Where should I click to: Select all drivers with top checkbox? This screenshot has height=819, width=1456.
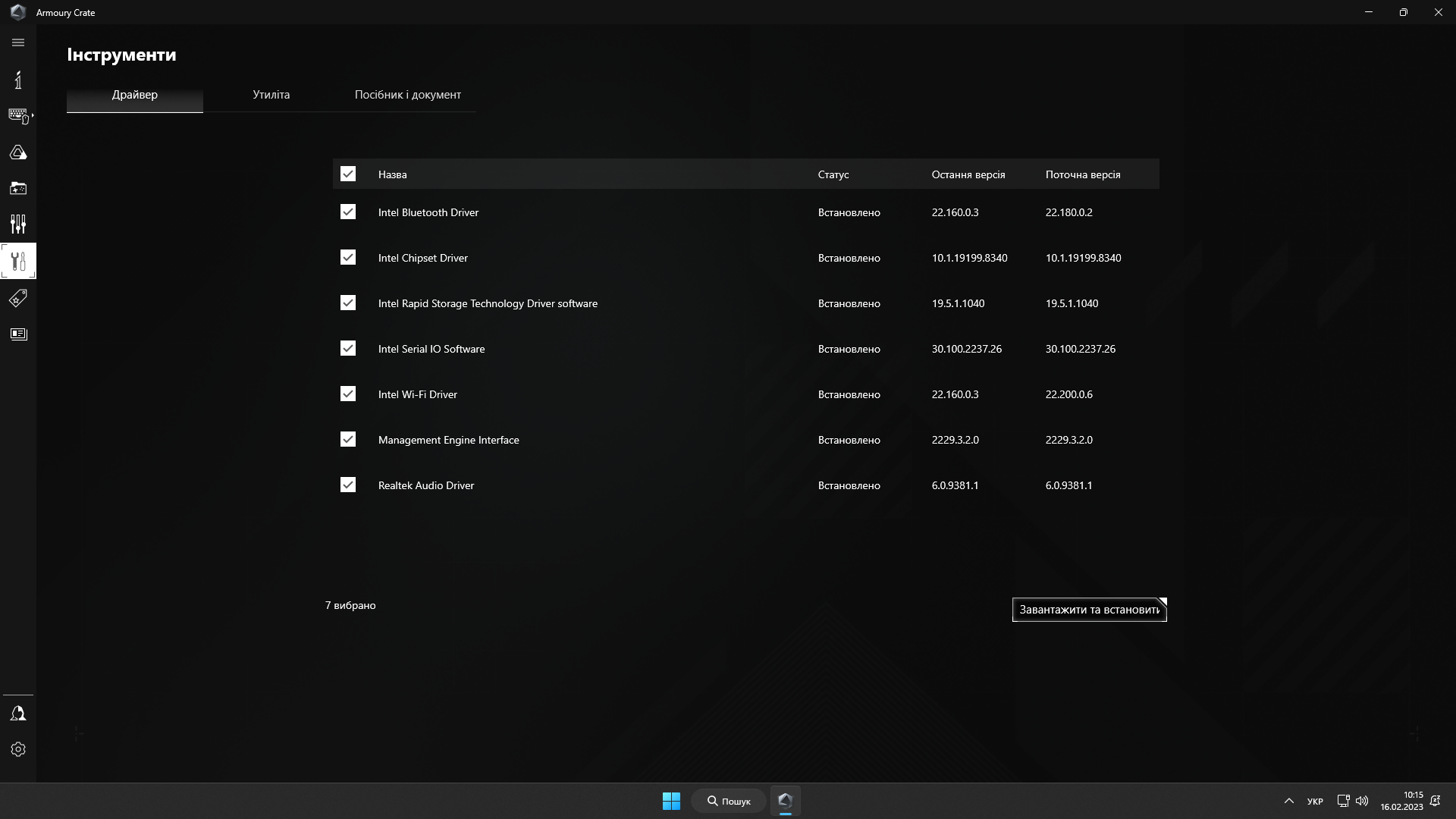(x=348, y=173)
